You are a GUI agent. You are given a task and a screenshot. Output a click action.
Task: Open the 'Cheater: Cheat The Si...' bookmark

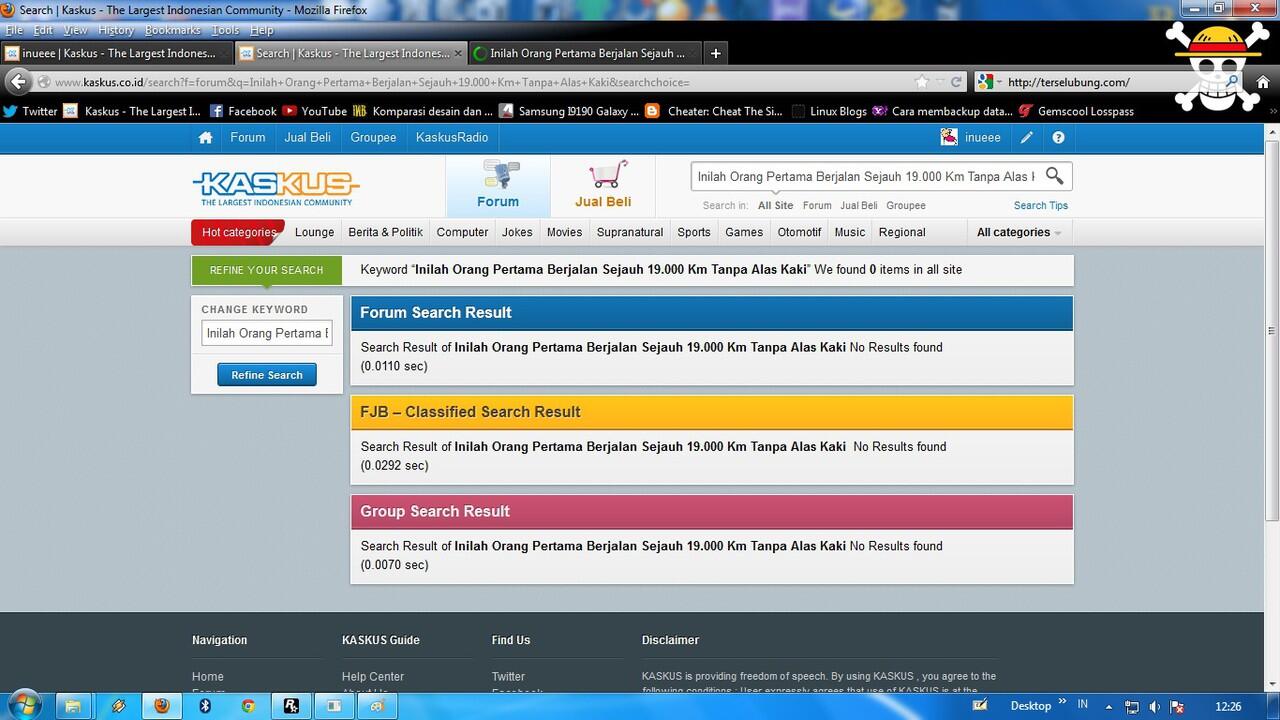point(714,111)
